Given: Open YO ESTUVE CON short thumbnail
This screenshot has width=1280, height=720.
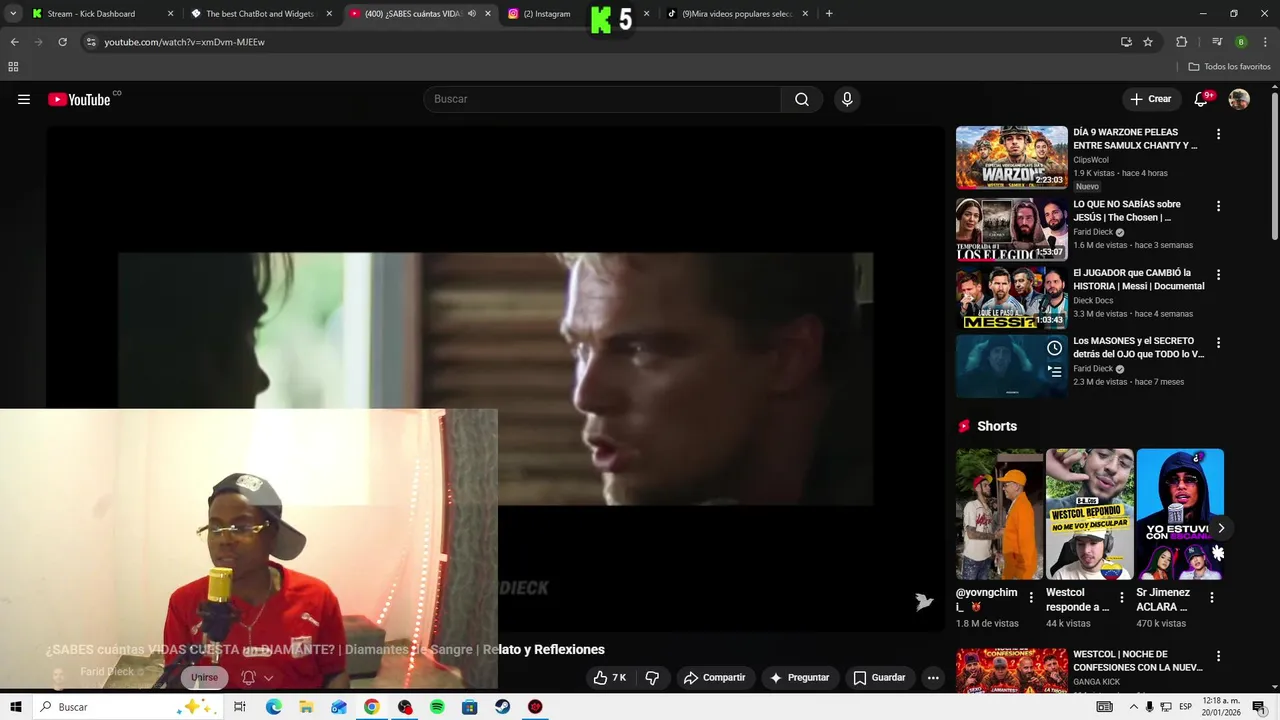Looking at the screenshot, I should pyautogui.click(x=1180, y=514).
